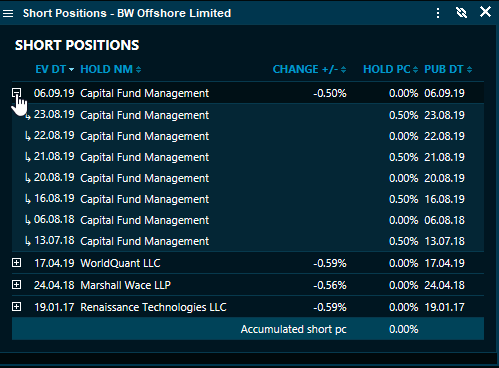Select the 16.08.19 Capital Fund Management sub-row
The image size is (499, 368).
pyautogui.click(x=248, y=199)
